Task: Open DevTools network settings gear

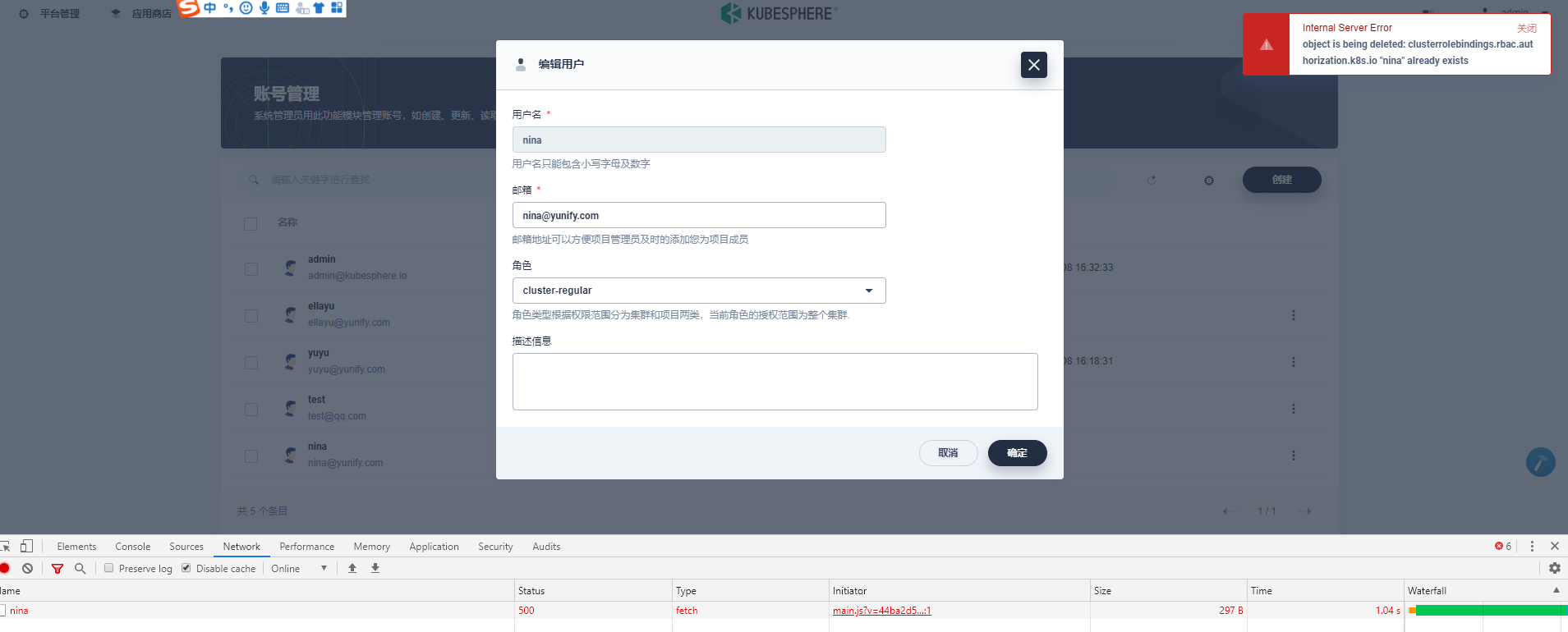Action: (1554, 568)
